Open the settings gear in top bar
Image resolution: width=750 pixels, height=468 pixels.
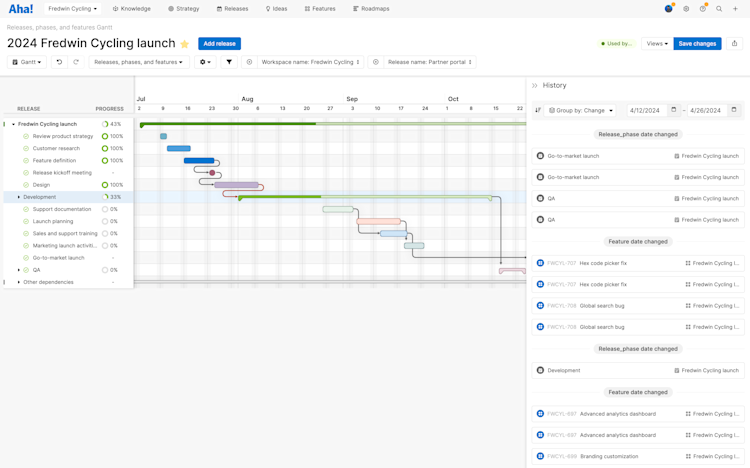[686, 9]
